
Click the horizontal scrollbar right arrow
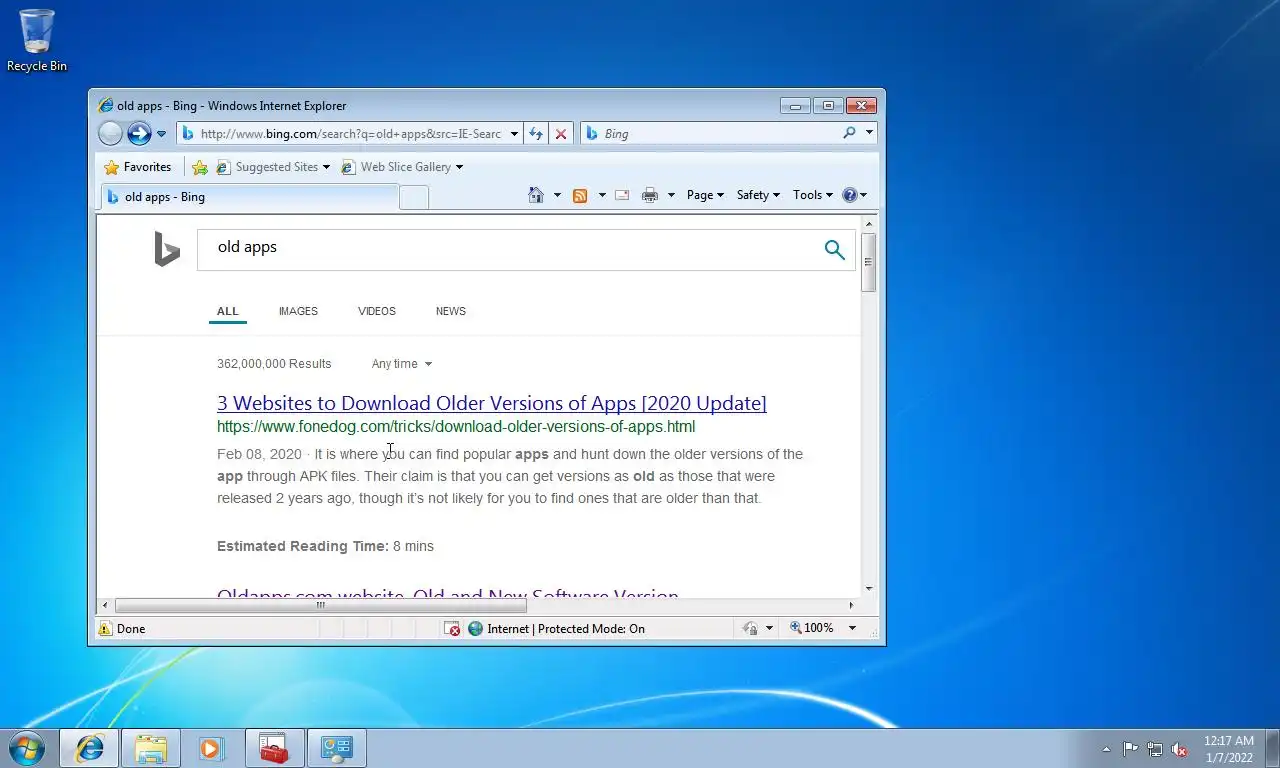pyautogui.click(x=851, y=605)
